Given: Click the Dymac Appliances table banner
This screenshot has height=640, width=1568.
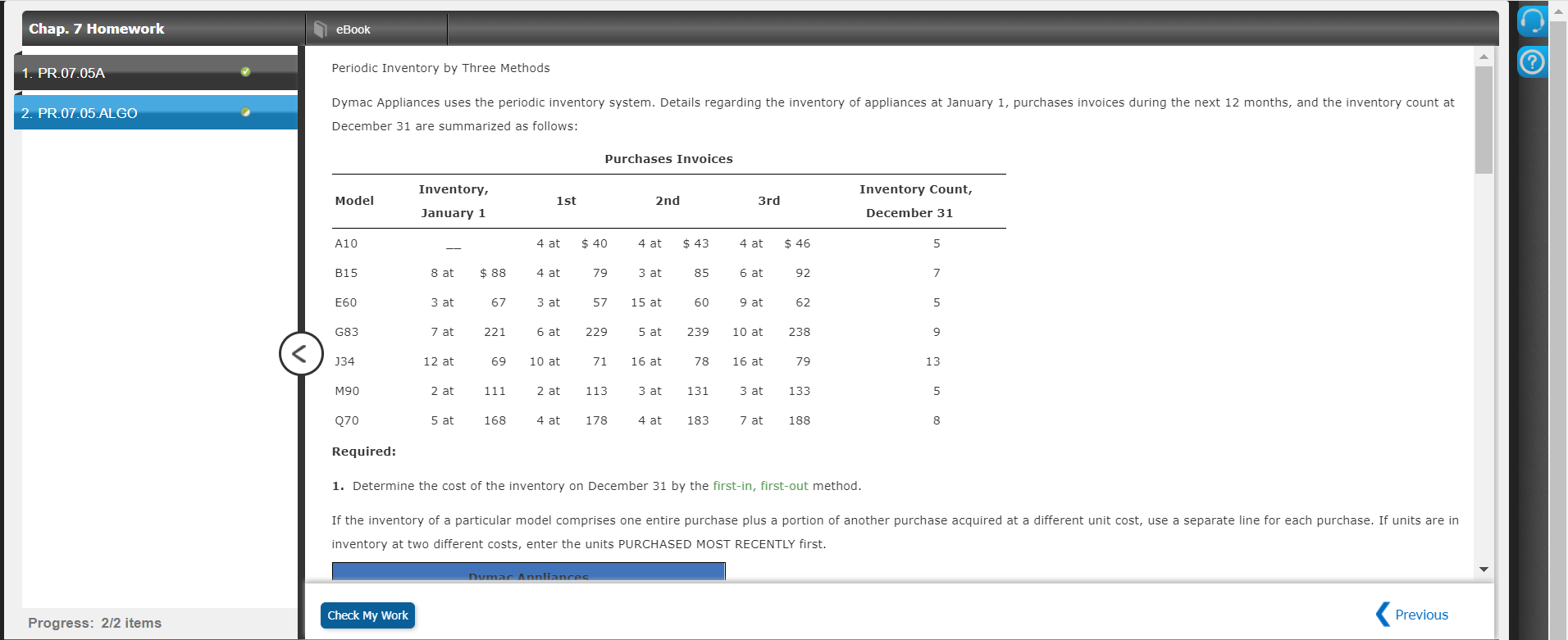Looking at the screenshot, I should point(528,572).
